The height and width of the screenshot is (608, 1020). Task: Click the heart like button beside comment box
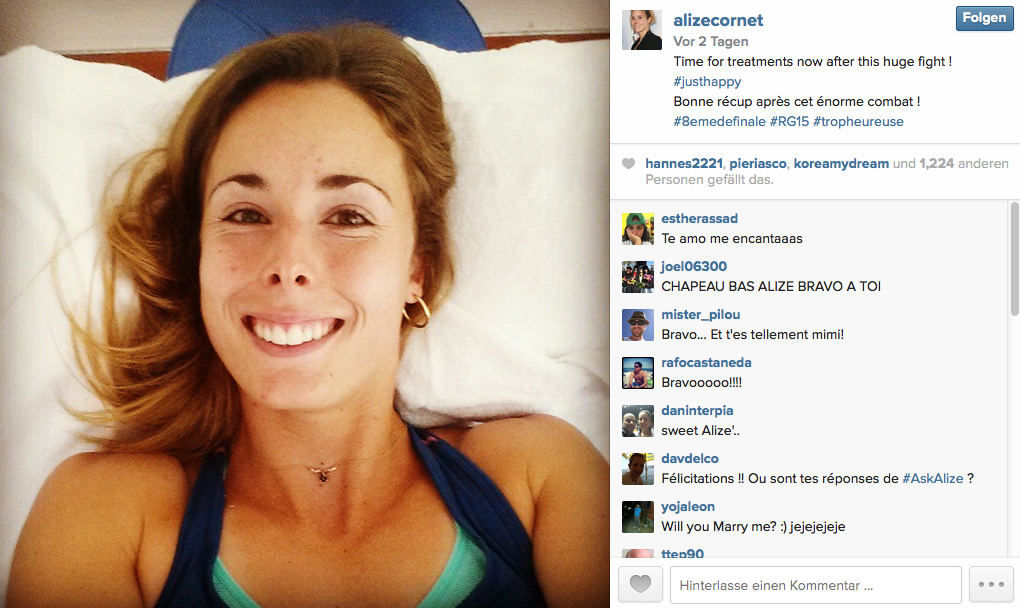tap(640, 584)
